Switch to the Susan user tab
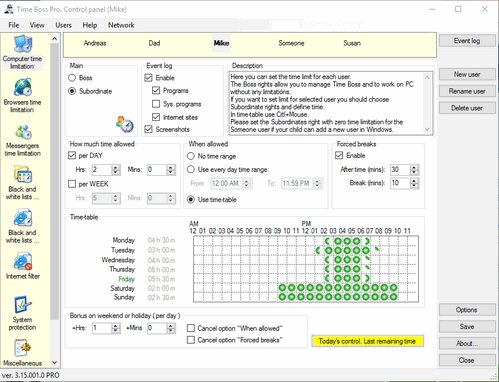This screenshot has height=382, width=499. click(x=352, y=43)
